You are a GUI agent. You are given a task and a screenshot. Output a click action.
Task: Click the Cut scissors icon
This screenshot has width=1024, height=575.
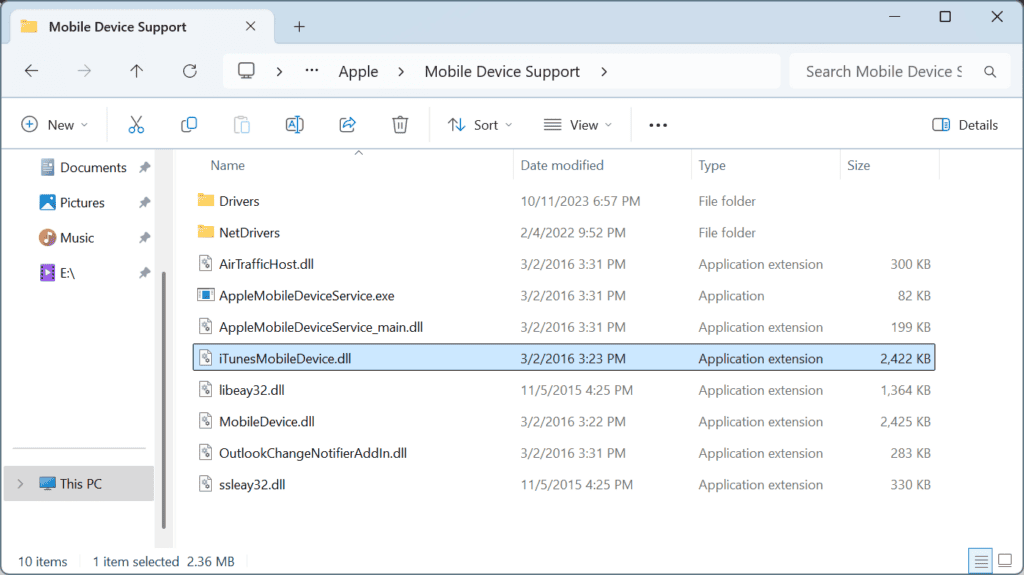click(x=136, y=125)
